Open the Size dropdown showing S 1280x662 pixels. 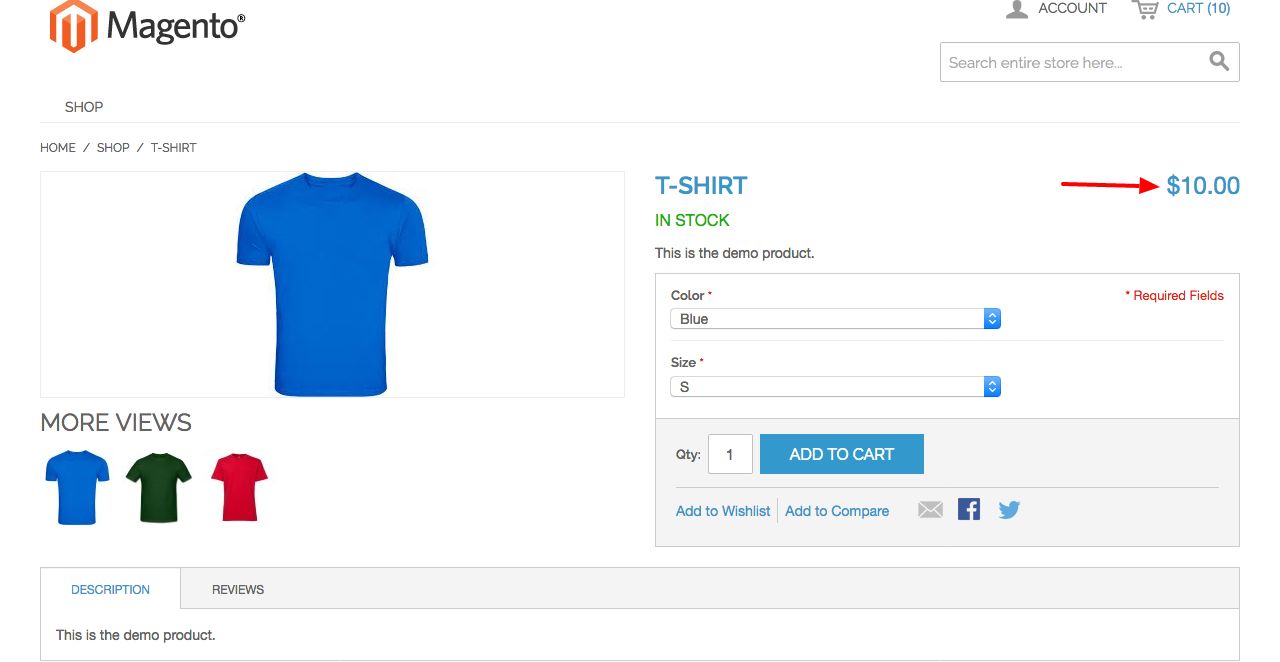click(x=835, y=386)
